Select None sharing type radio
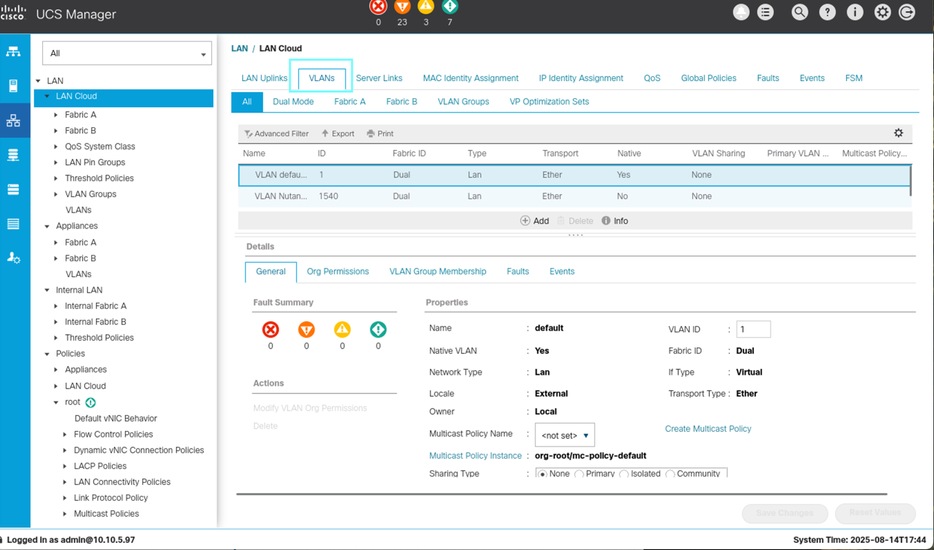 point(543,474)
